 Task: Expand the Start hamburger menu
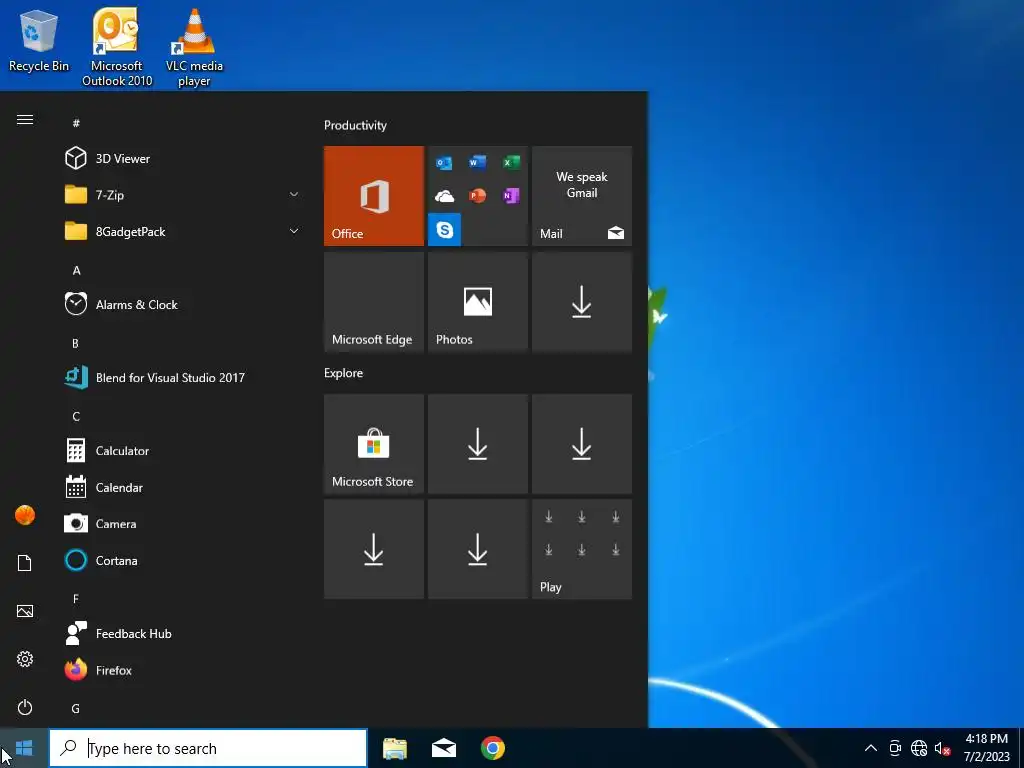pyautogui.click(x=25, y=120)
